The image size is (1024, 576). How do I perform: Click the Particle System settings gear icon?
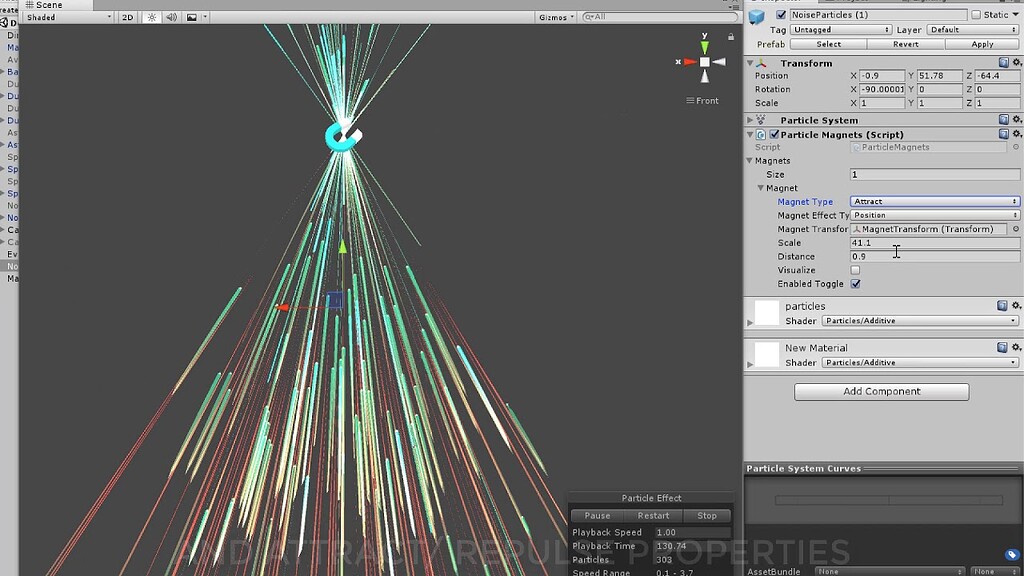coord(1016,120)
